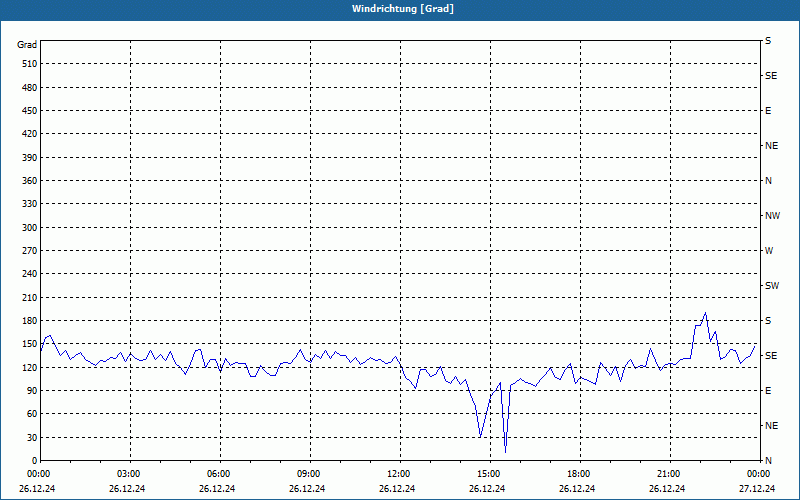The width and height of the screenshot is (800, 500).
Task: Pick the 420 y-axis label
Action: (x=30, y=134)
